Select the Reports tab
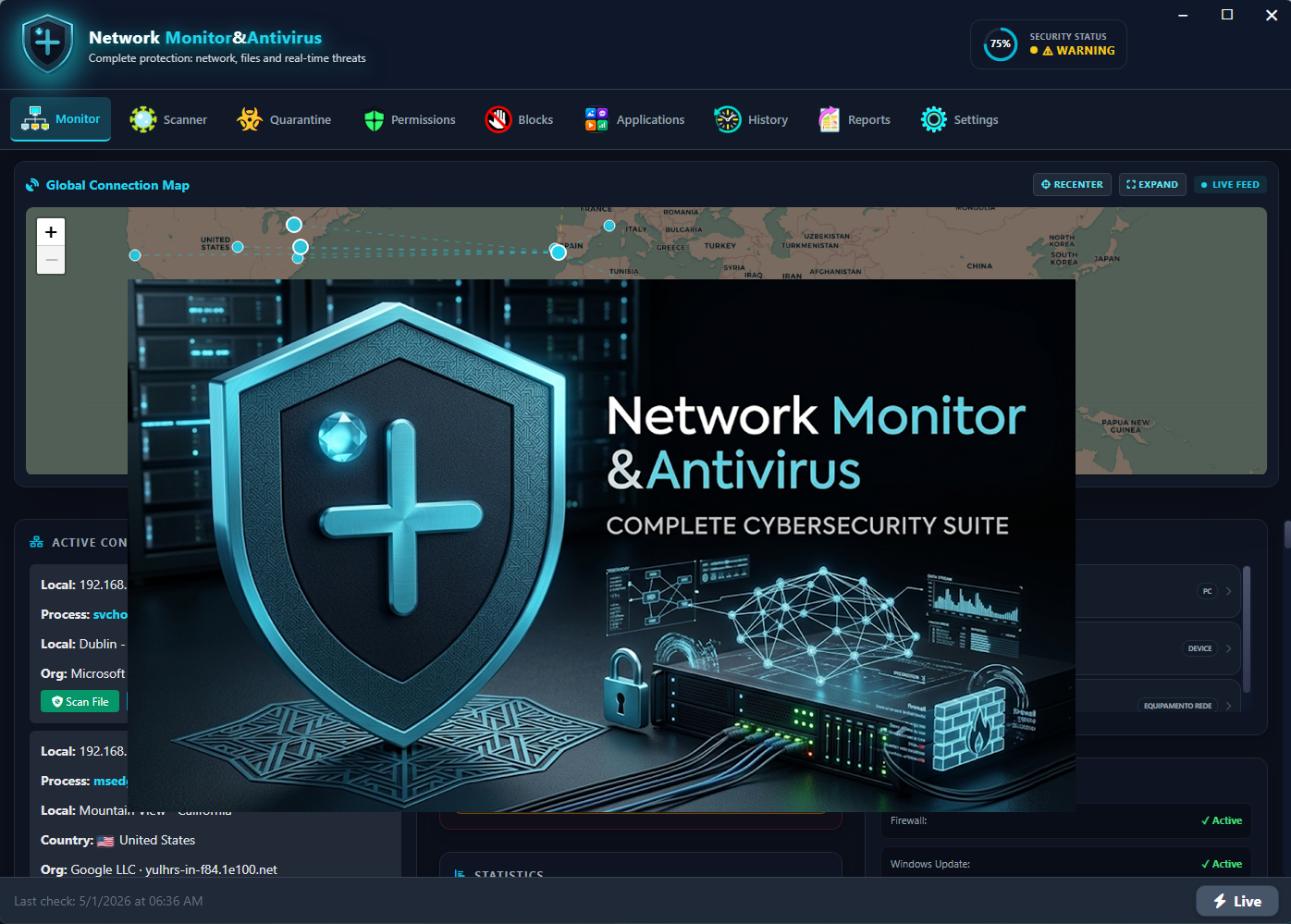Screen dimensions: 1291x924 tap(855, 119)
